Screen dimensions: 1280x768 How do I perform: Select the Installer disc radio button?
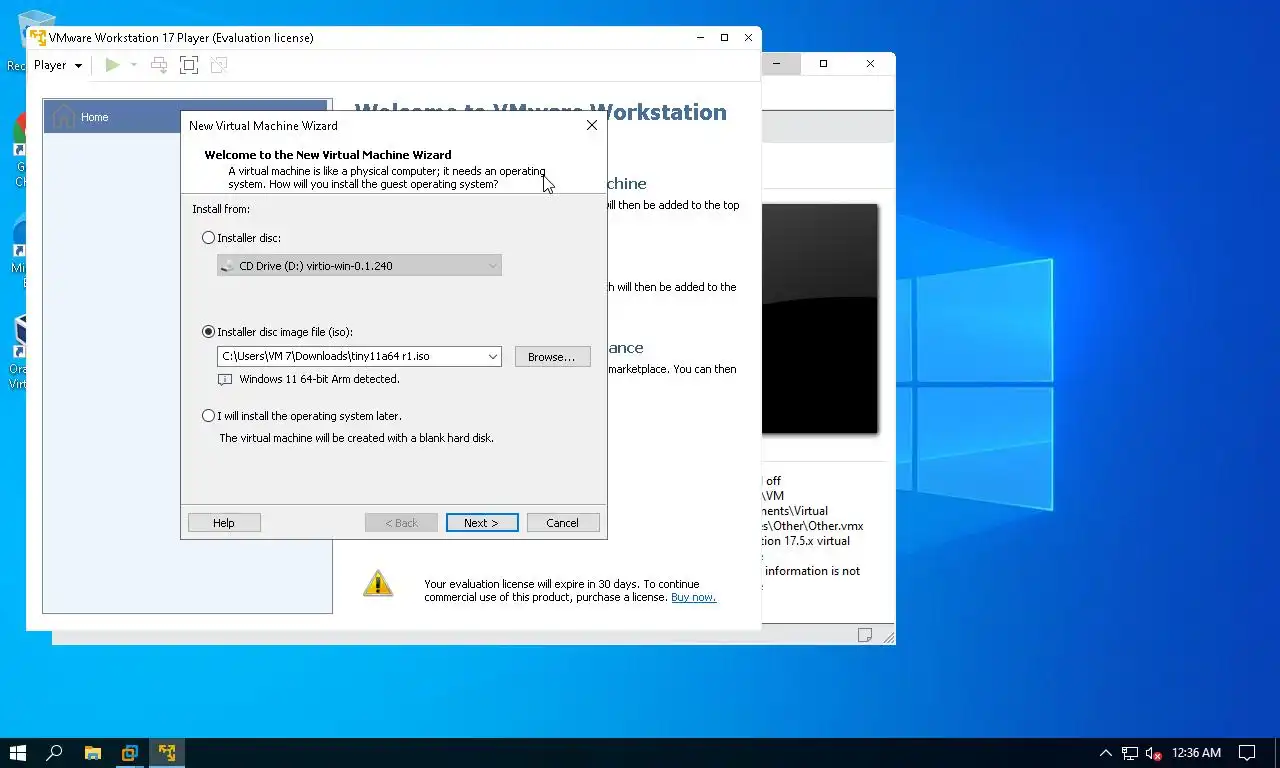209,238
